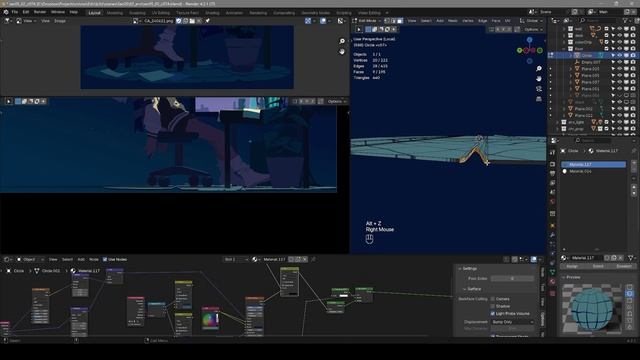Click the Select button in material panel

pyautogui.click(x=598, y=266)
